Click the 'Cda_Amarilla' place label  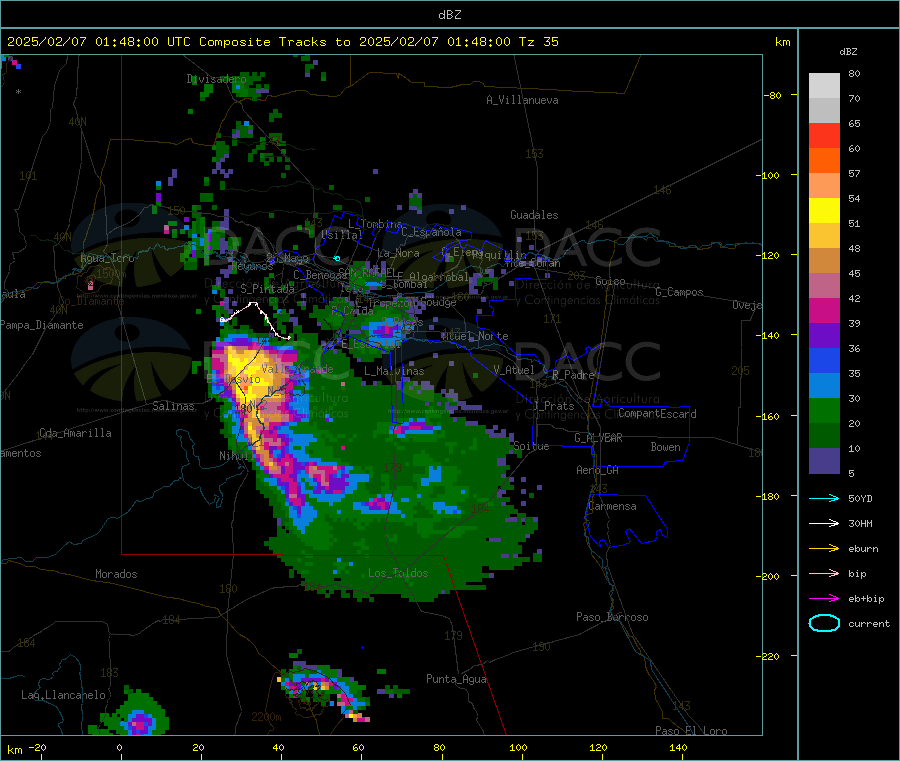[x=75, y=433]
